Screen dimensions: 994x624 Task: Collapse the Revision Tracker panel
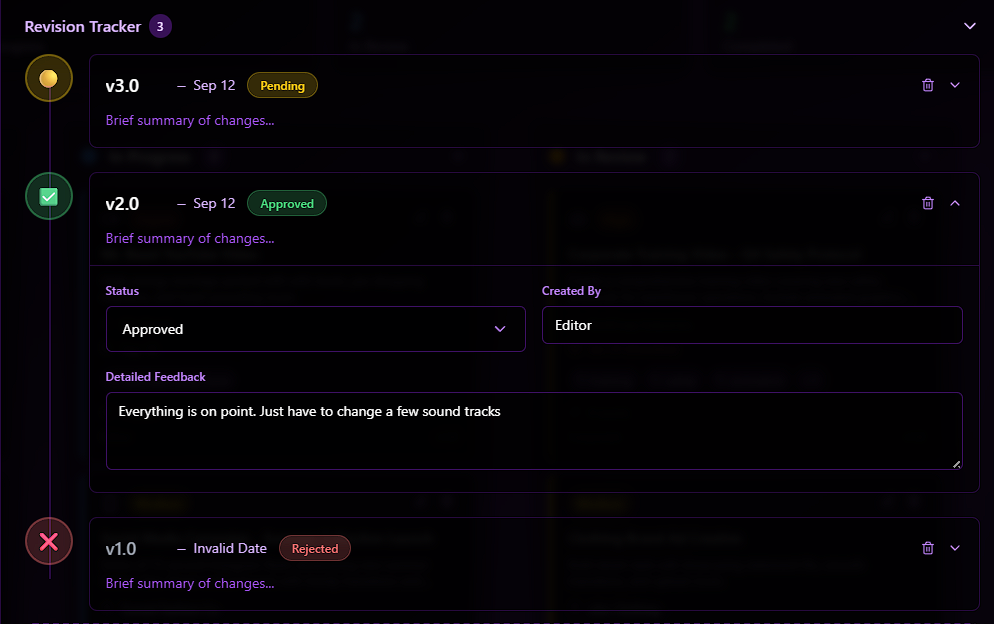click(x=969, y=26)
